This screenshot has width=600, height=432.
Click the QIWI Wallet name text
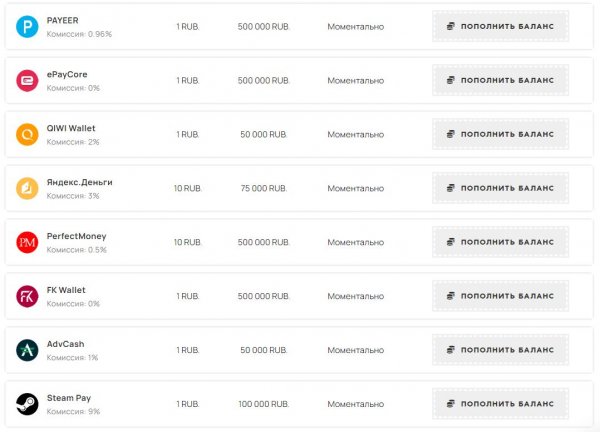71,128
